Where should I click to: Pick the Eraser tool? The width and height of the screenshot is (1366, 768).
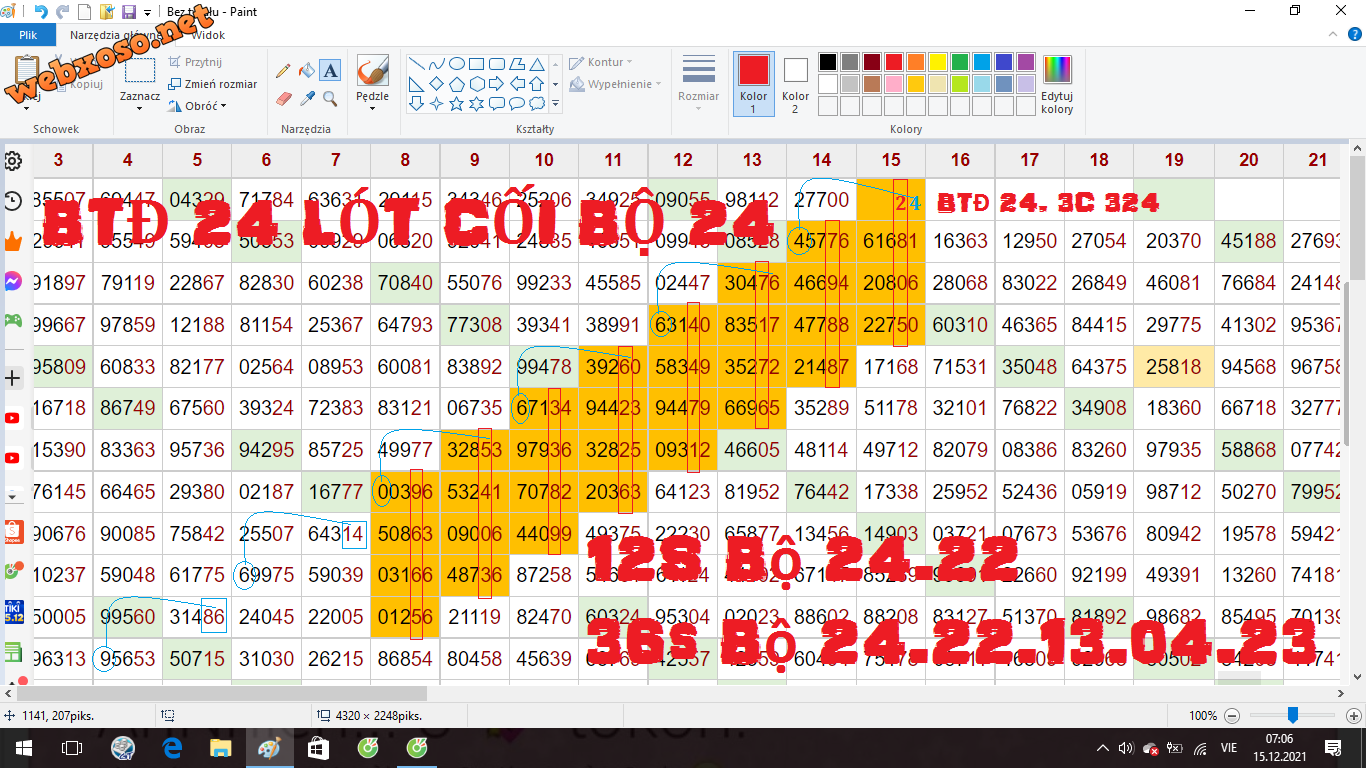(283, 98)
